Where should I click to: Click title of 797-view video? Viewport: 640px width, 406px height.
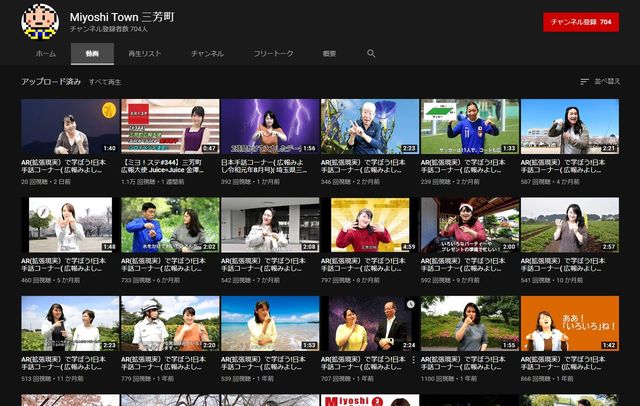tap(363, 264)
